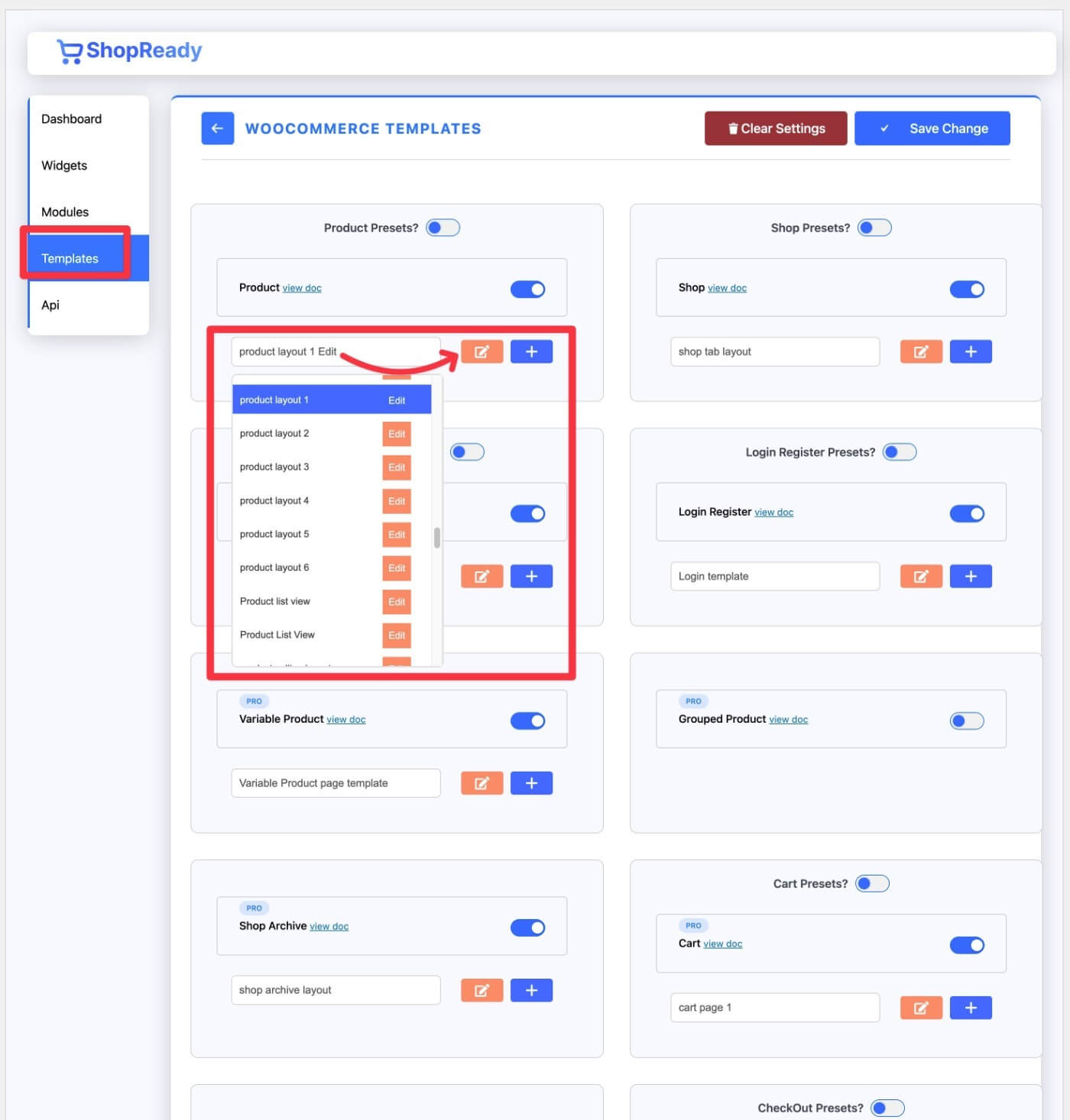The height and width of the screenshot is (1120, 1070).
Task: Open the Dashboard menu item
Action: [x=89, y=119]
